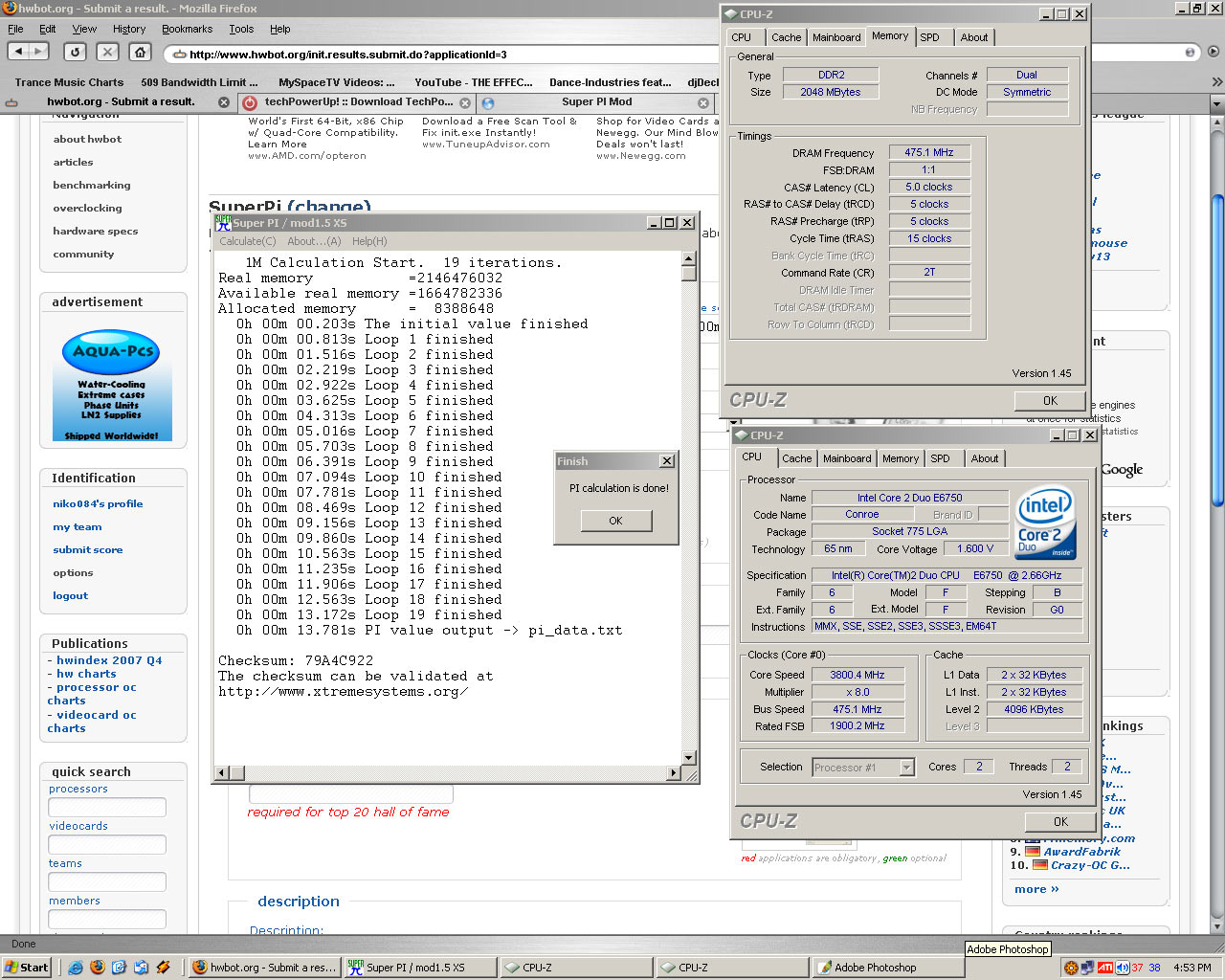Image resolution: width=1225 pixels, height=980 pixels.
Task: Click the teams quick search field
Action: [107, 882]
